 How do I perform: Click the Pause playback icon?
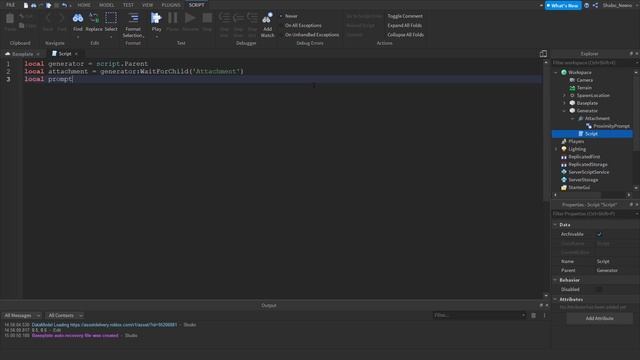pos(173,18)
